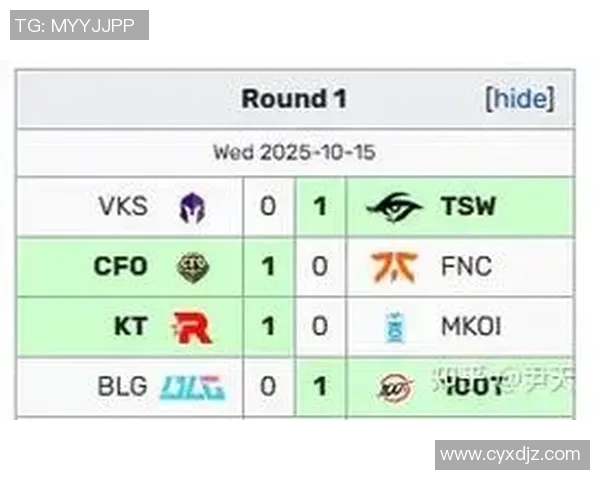The width and height of the screenshot is (600, 480).
Task: Open the TSW team name link
Action: 468,207
